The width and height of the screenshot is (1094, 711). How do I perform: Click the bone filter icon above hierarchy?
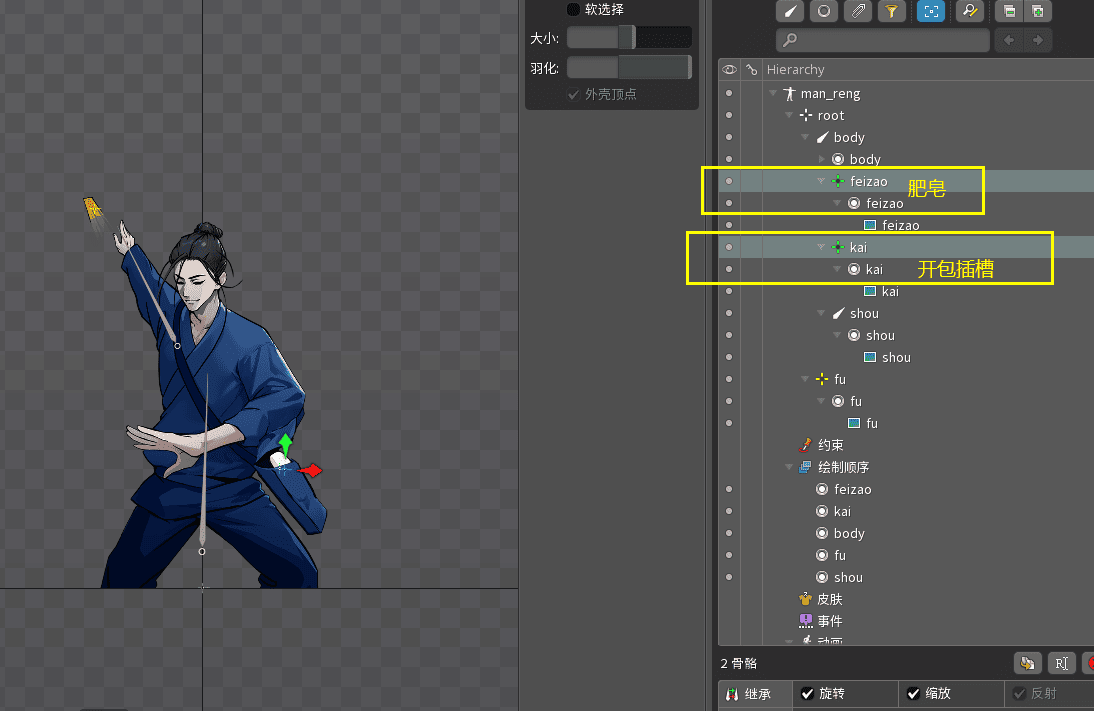(790, 11)
